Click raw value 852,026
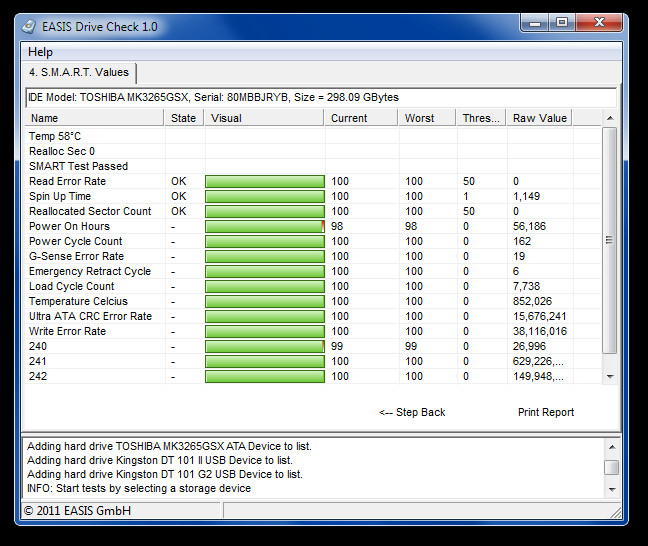This screenshot has width=648, height=546. point(532,301)
